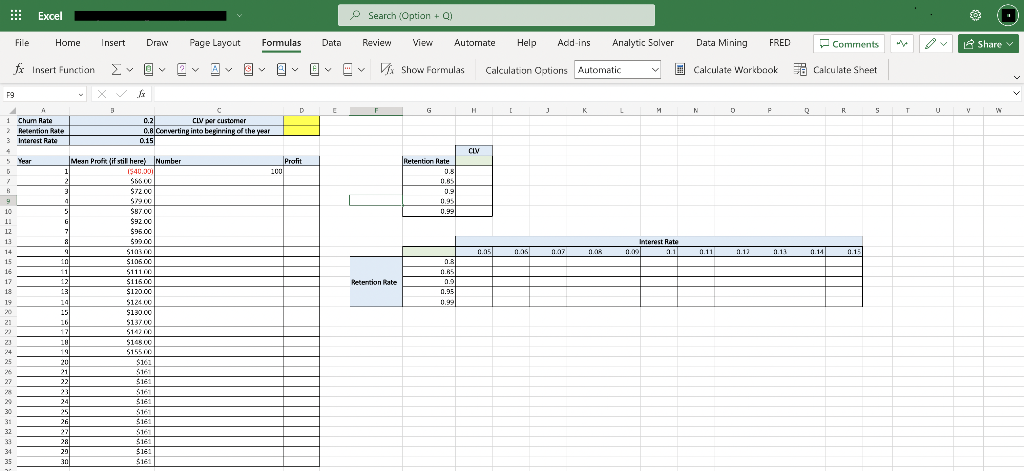Viewport: 1024px width, 471px height.
Task: Switch to the Data Mining tab
Action: pos(722,42)
